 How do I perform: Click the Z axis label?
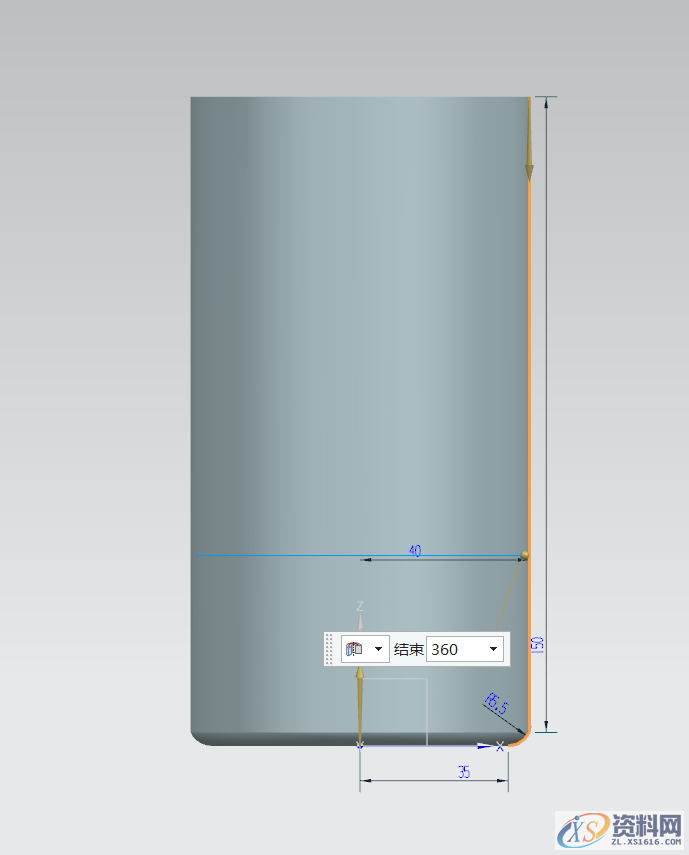click(x=360, y=607)
